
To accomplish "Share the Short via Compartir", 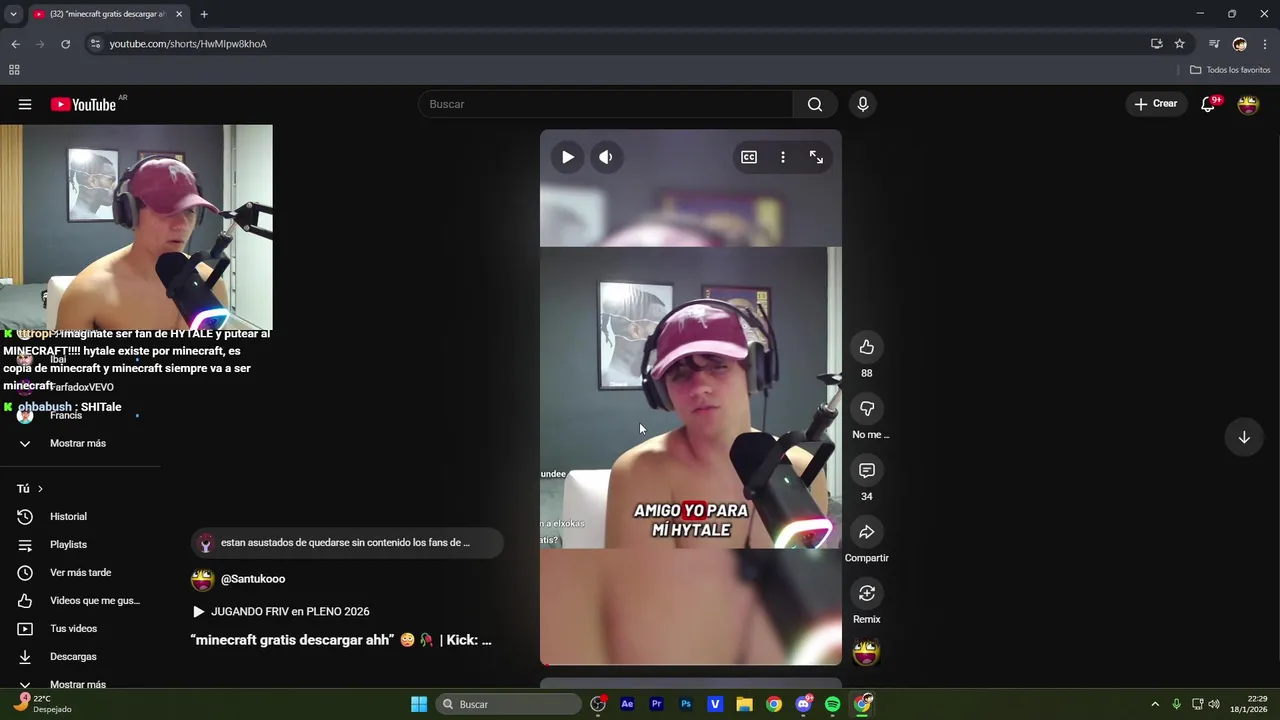I will pyautogui.click(x=867, y=532).
